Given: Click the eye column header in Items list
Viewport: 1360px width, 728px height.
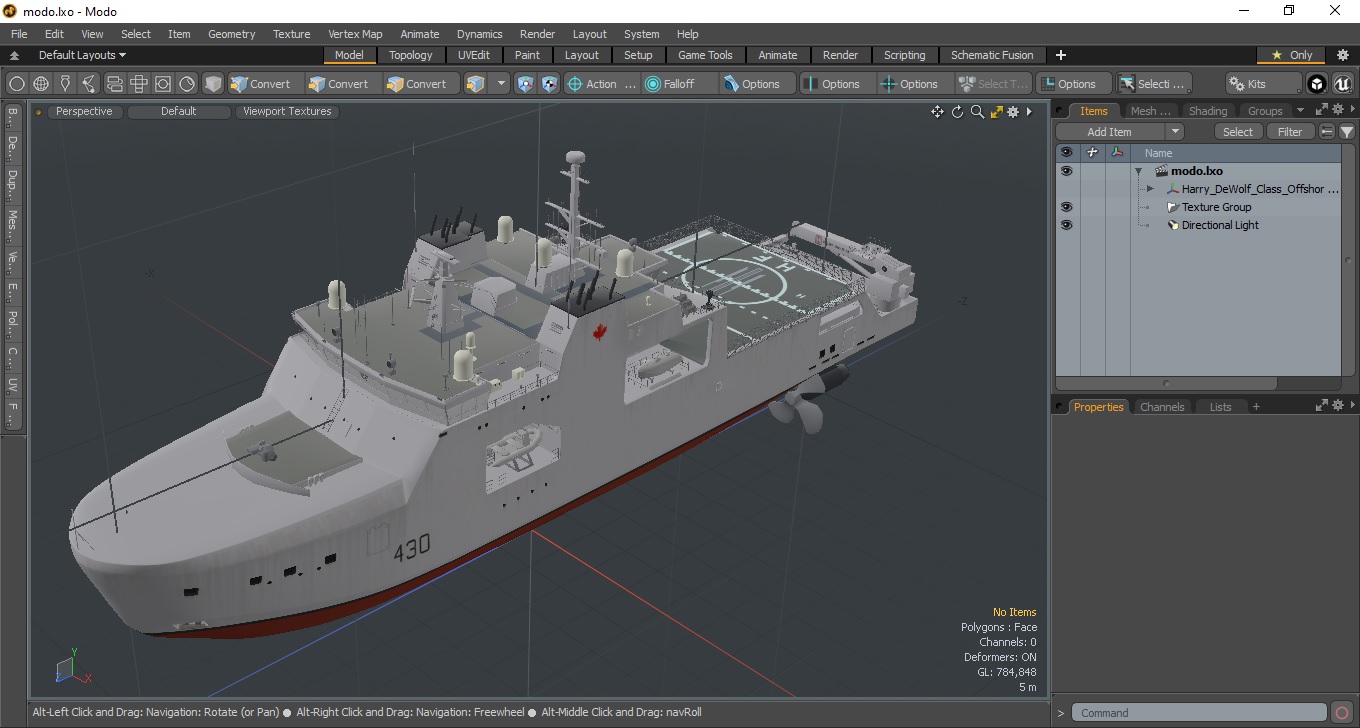Looking at the screenshot, I should pyautogui.click(x=1066, y=153).
